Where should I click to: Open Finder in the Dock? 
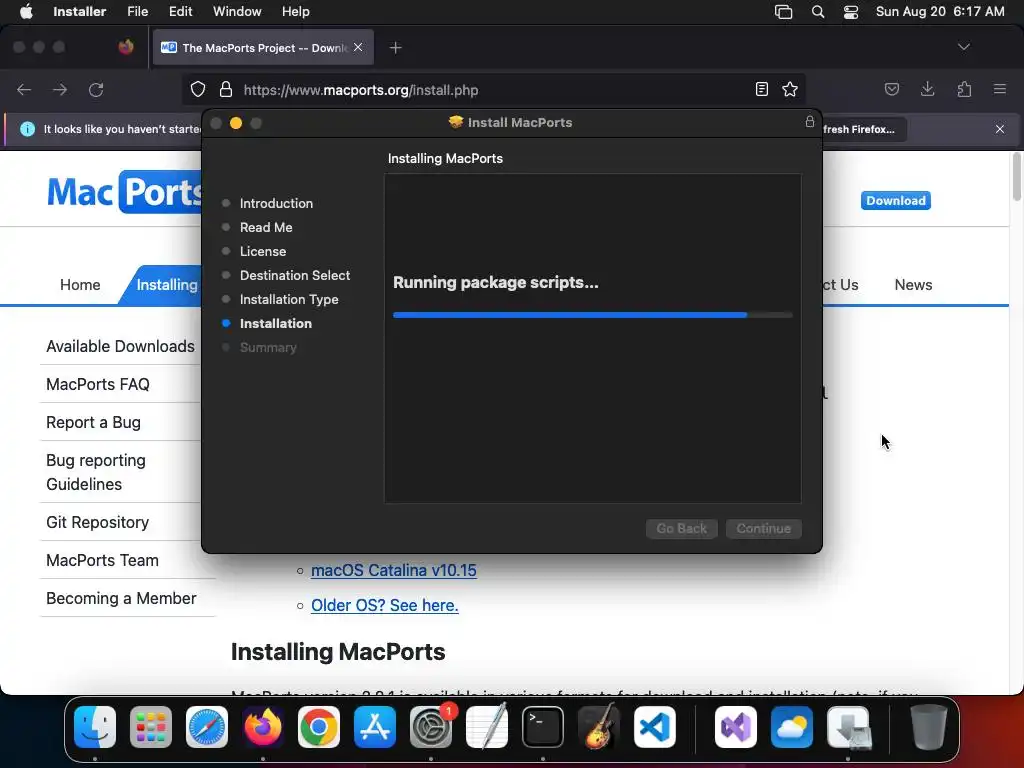[x=95, y=727]
